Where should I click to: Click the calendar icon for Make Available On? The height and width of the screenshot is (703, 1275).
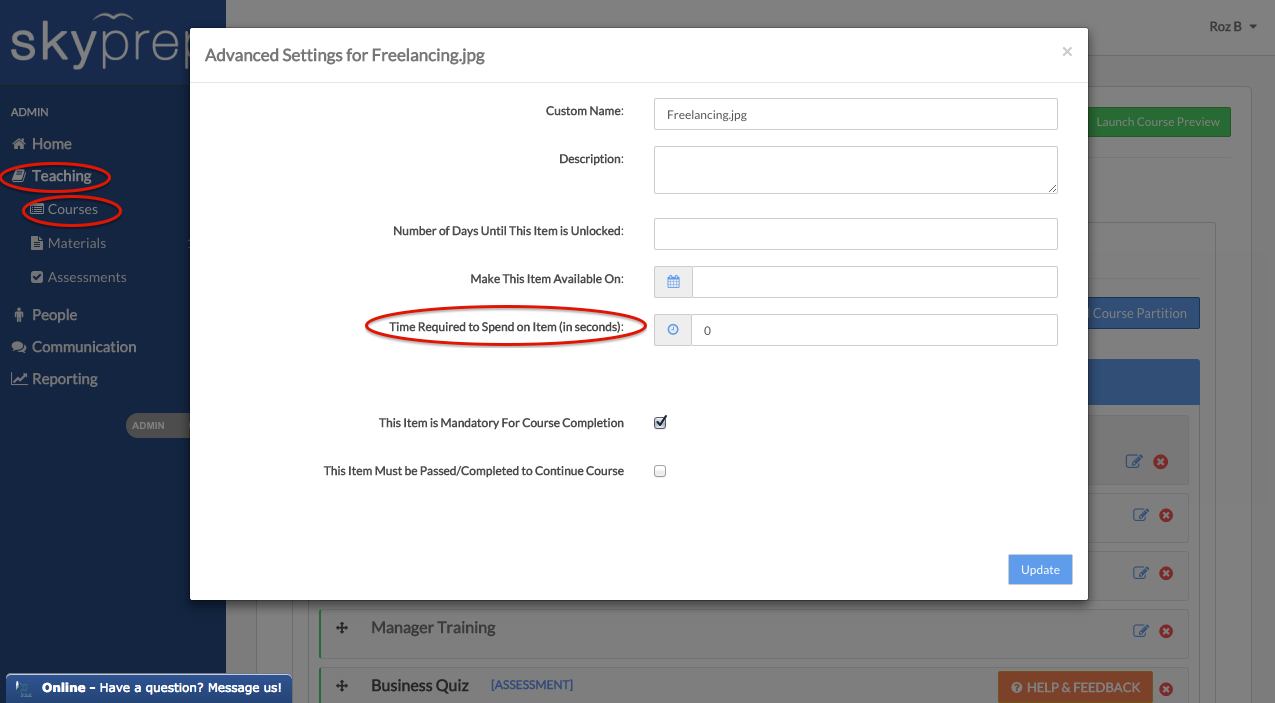pos(673,282)
